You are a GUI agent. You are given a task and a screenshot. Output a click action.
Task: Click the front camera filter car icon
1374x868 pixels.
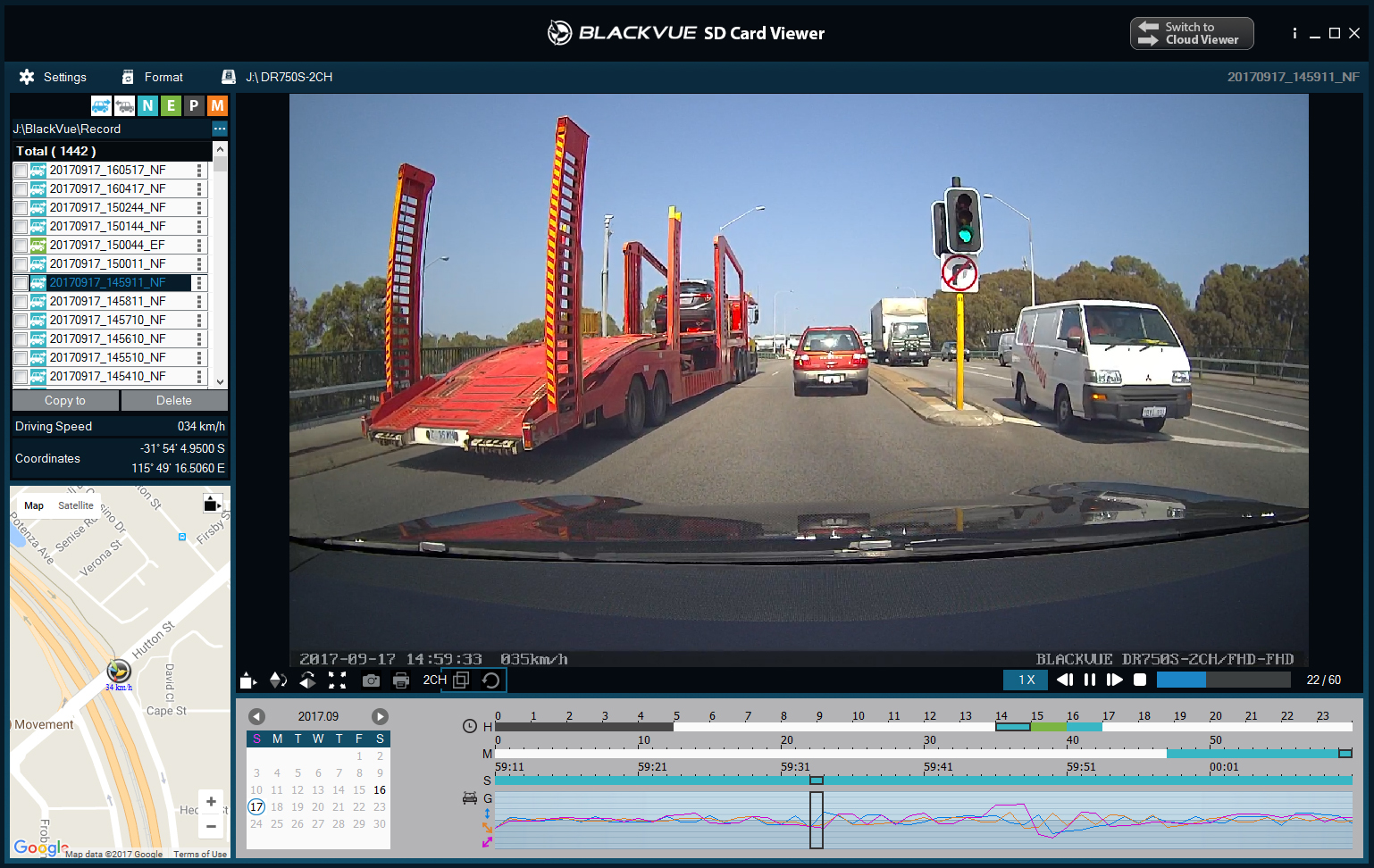[x=101, y=106]
